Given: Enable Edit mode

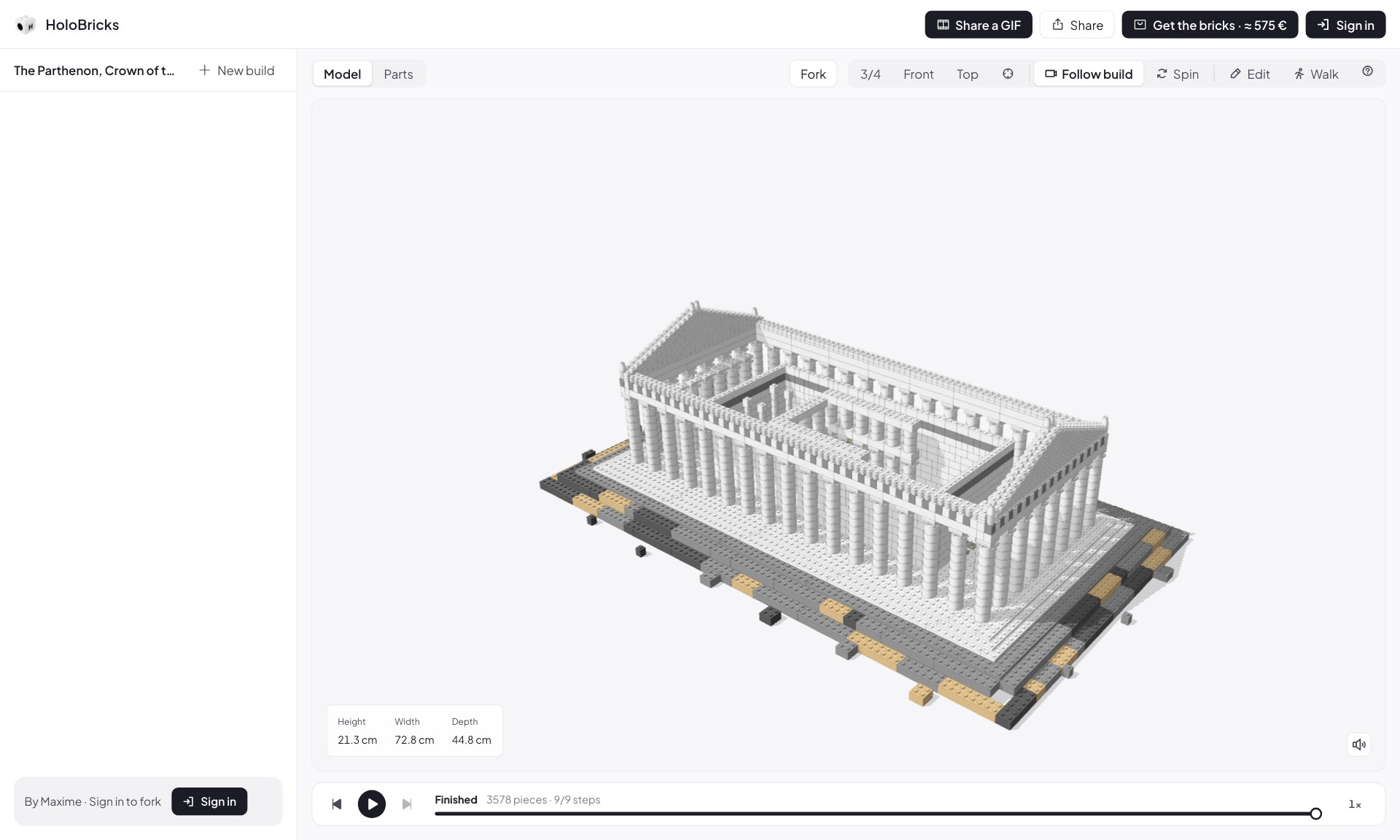Looking at the screenshot, I should [x=1250, y=74].
